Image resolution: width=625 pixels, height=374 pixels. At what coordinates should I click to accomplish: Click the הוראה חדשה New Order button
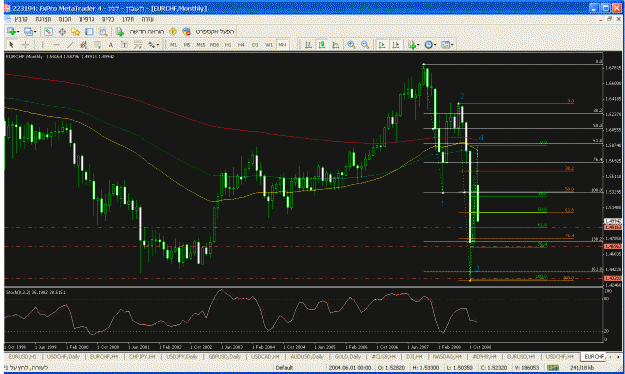(x=140, y=31)
